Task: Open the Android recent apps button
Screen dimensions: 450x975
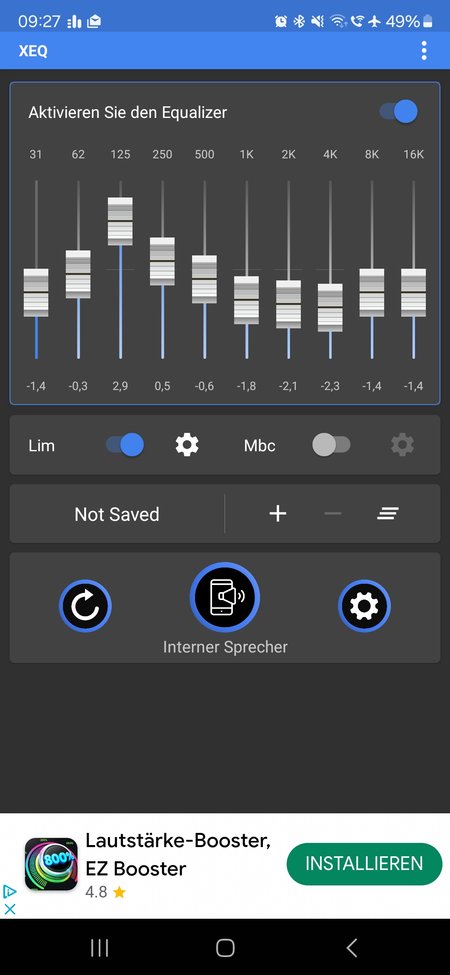Action: tap(99, 948)
